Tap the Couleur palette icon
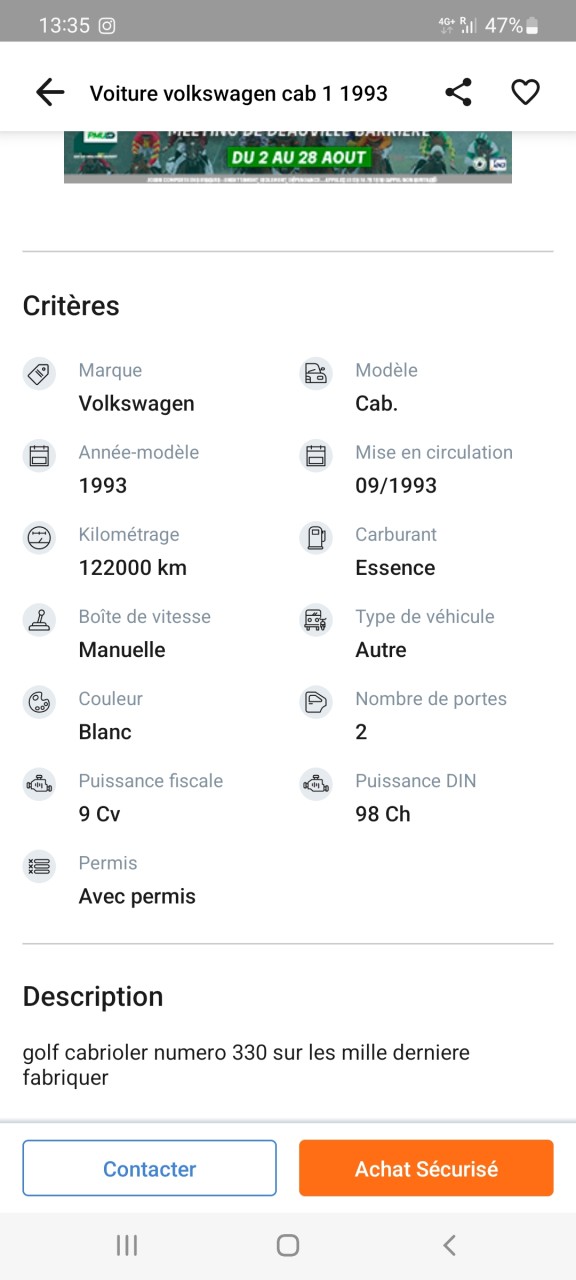 coord(39,702)
